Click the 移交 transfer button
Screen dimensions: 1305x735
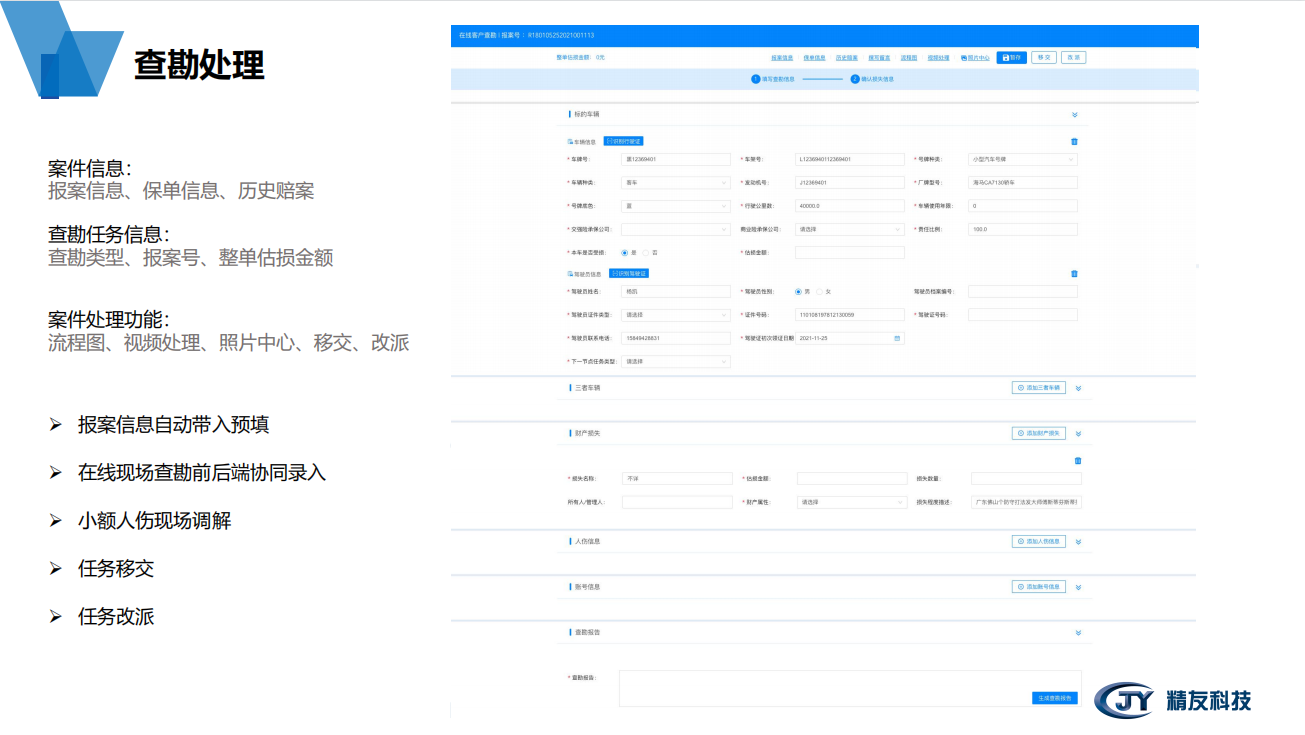(x=1043, y=58)
